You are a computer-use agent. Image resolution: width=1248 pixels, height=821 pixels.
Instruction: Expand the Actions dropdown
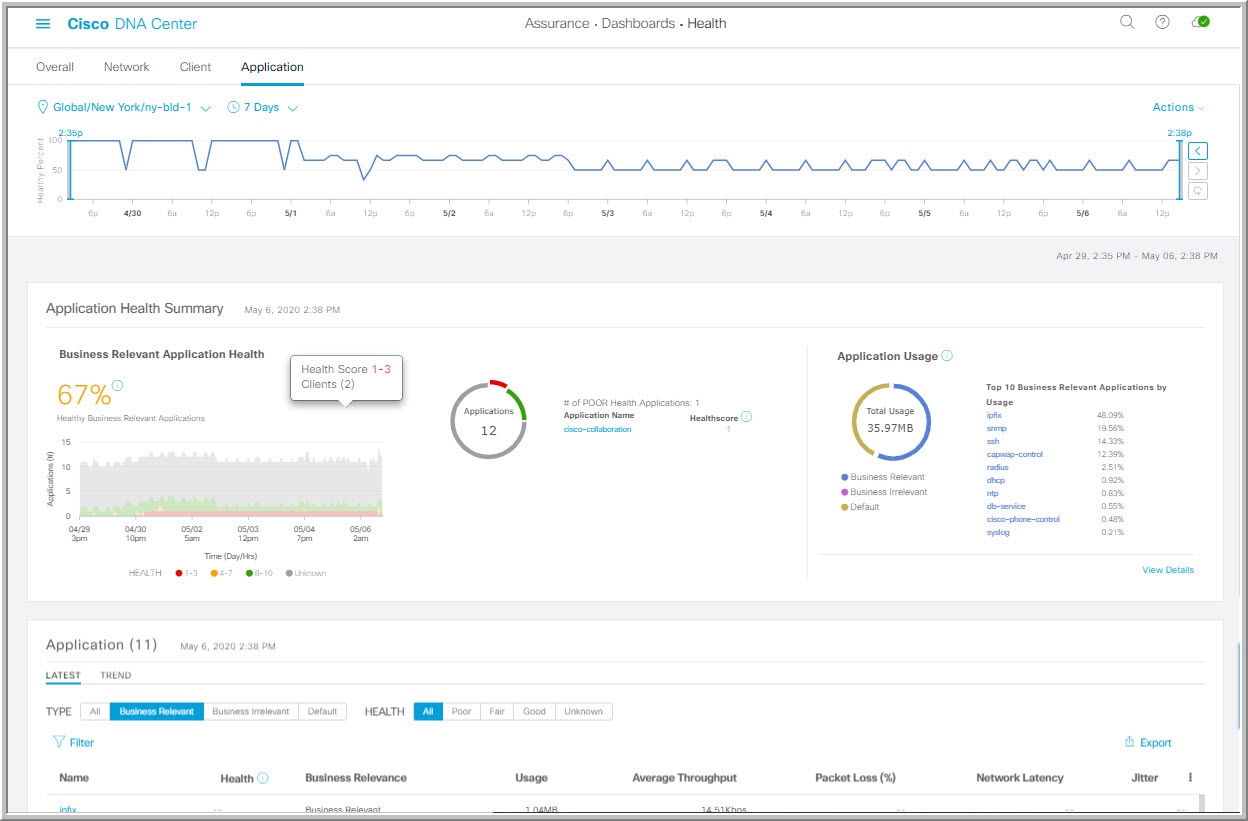[1178, 107]
